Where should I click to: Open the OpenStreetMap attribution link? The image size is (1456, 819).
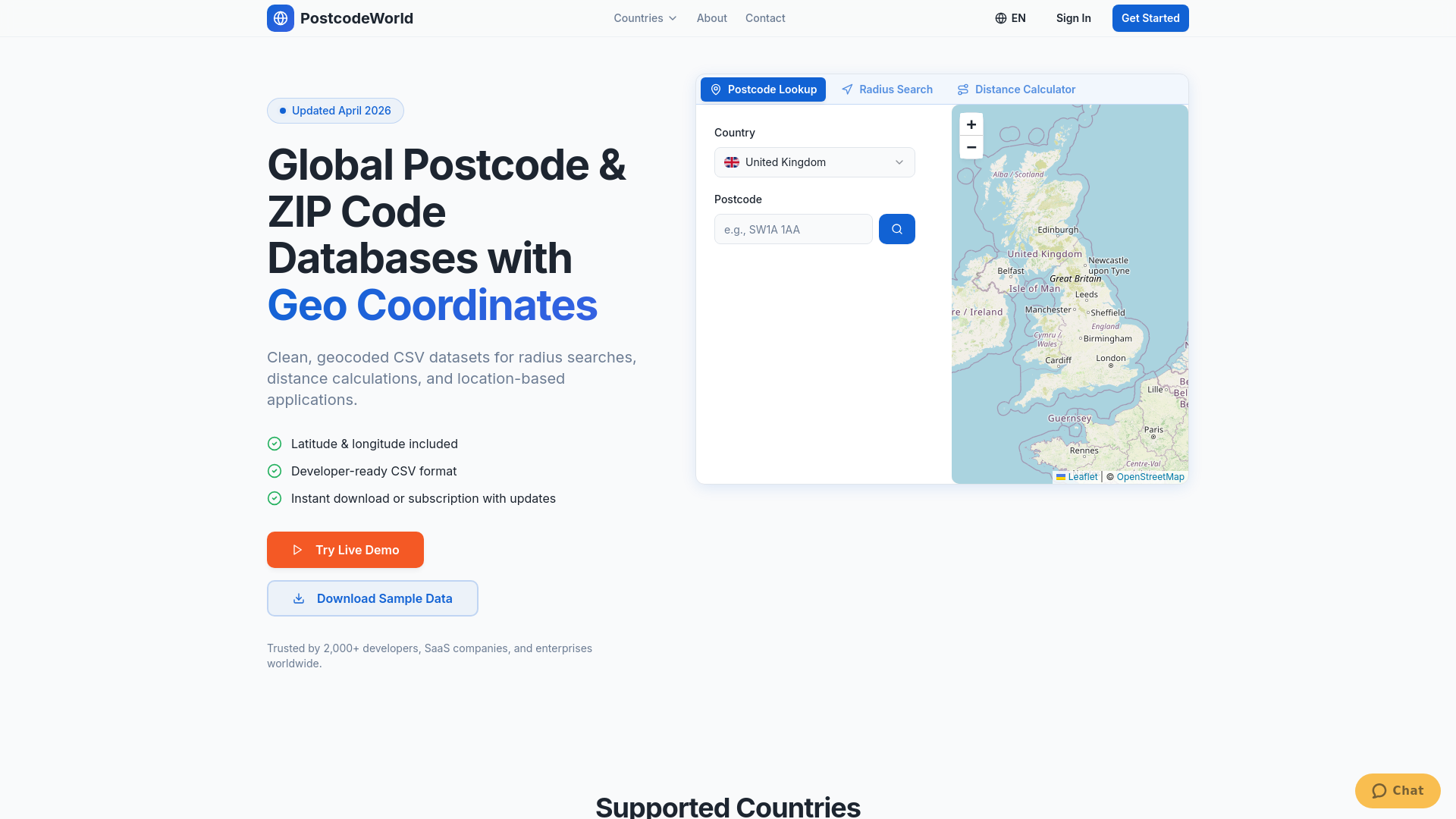1150,477
